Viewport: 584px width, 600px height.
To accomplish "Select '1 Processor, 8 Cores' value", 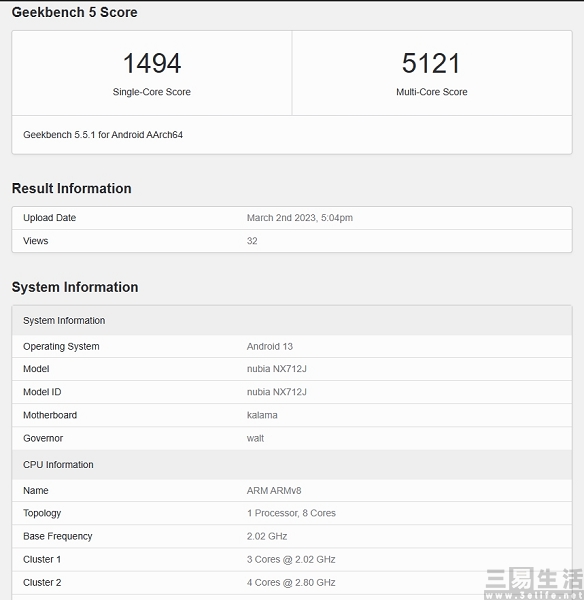I will 291,513.
